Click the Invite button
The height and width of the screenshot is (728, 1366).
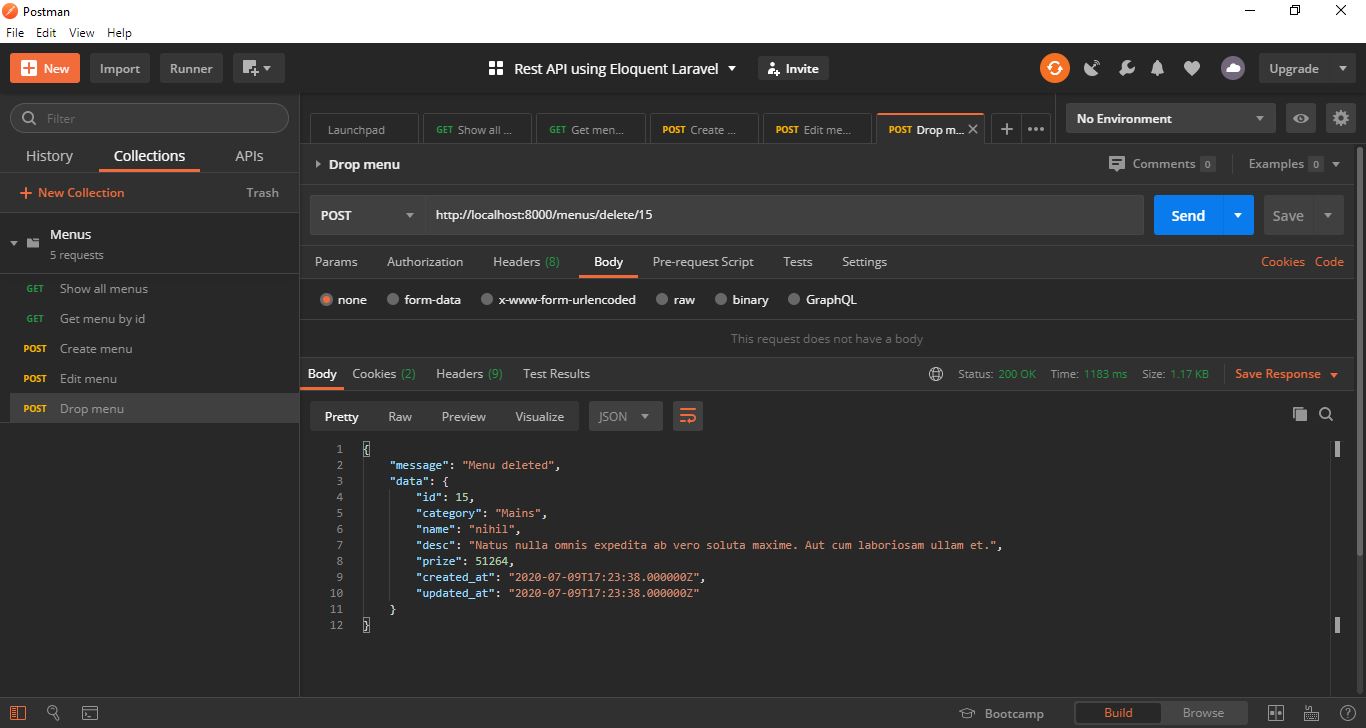pos(794,68)
